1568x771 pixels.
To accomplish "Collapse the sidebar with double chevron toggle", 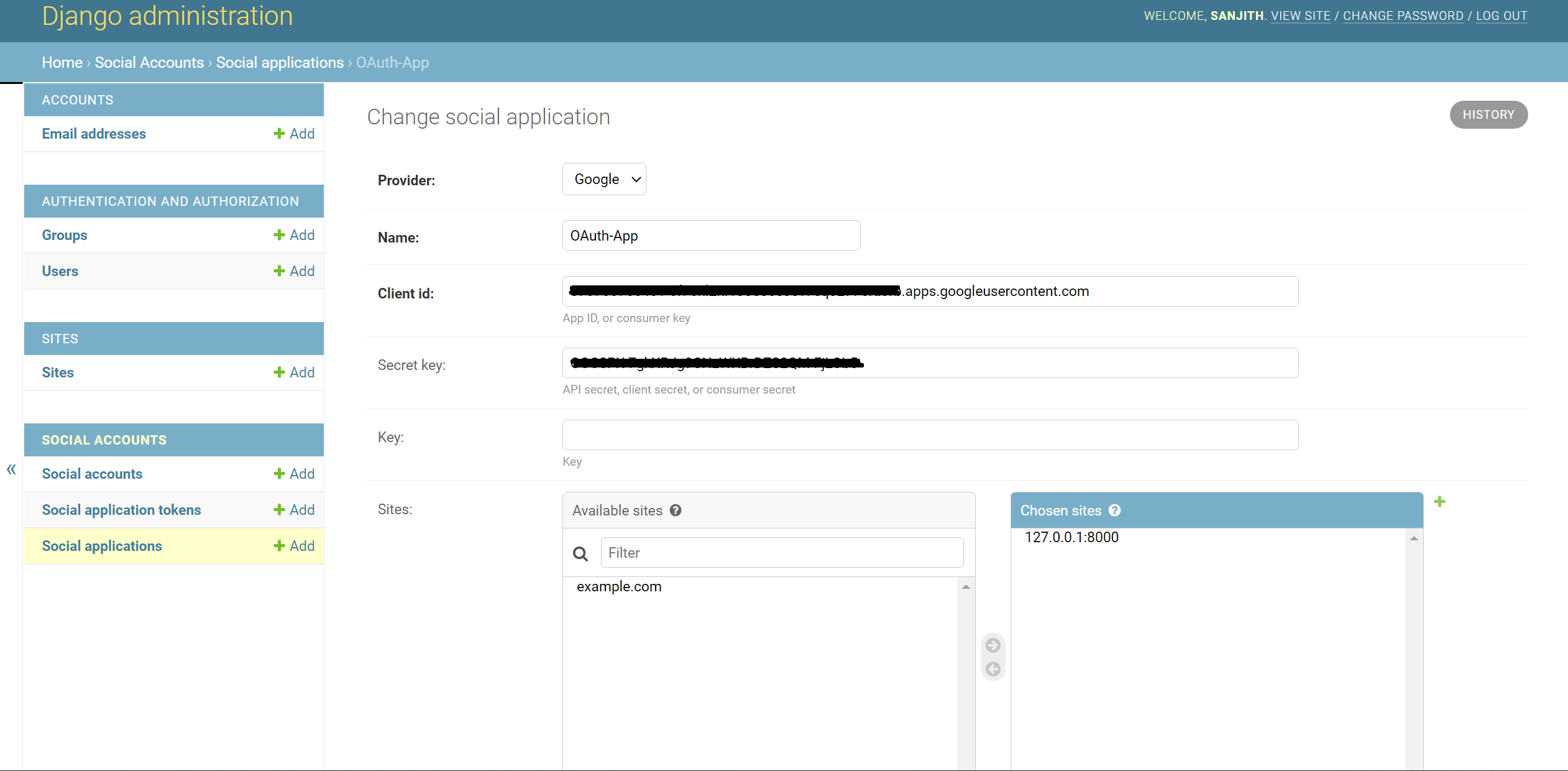I will tap(11, 469).
